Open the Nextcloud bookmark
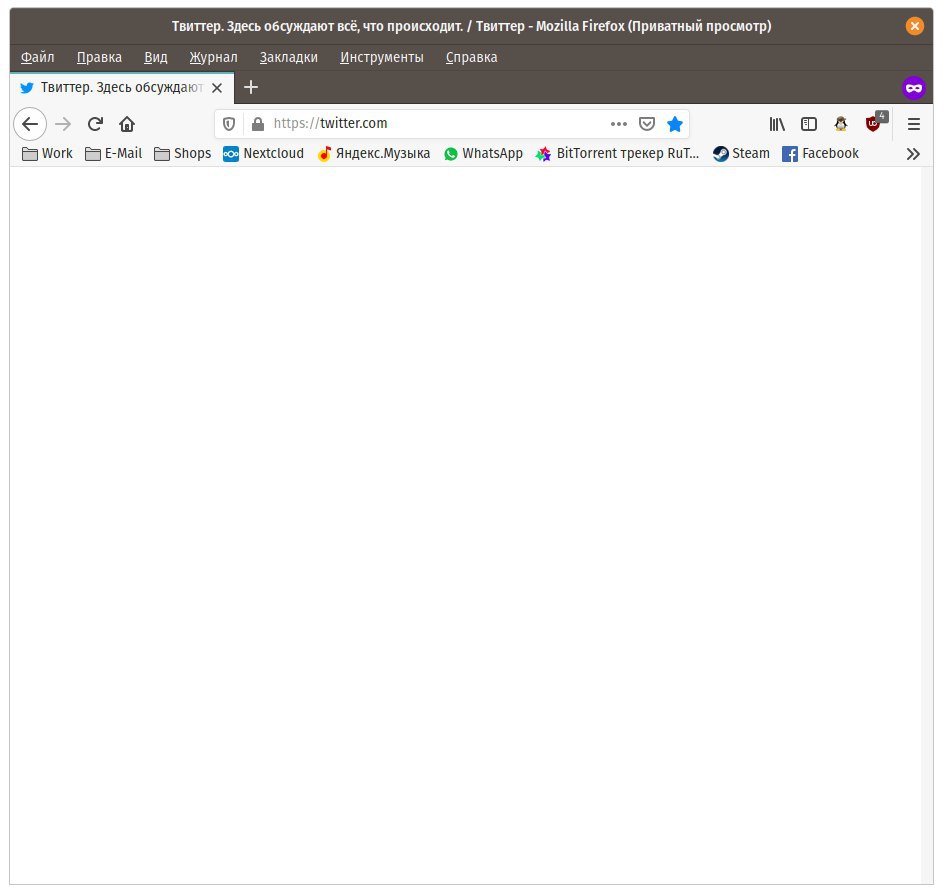Screen dimensions: 943x894 pos(263,154)
